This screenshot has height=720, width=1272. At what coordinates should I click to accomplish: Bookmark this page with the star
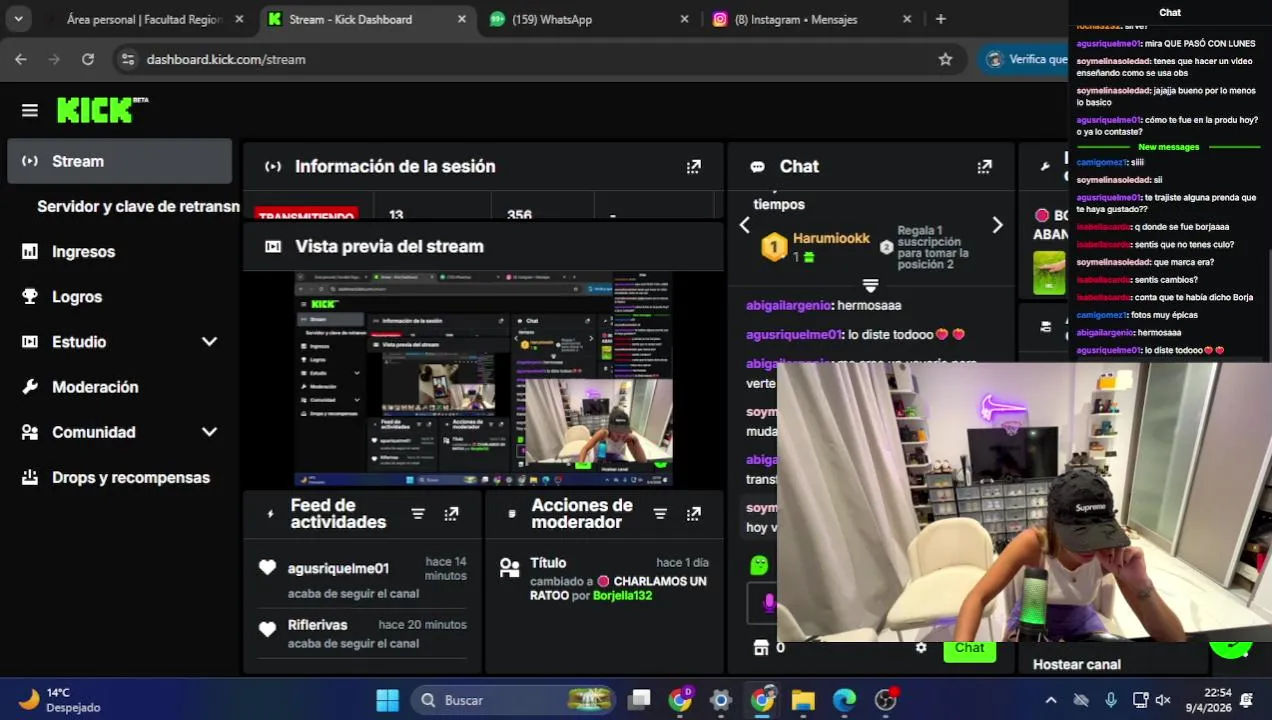pyautogui.click(x=945, y=59)
